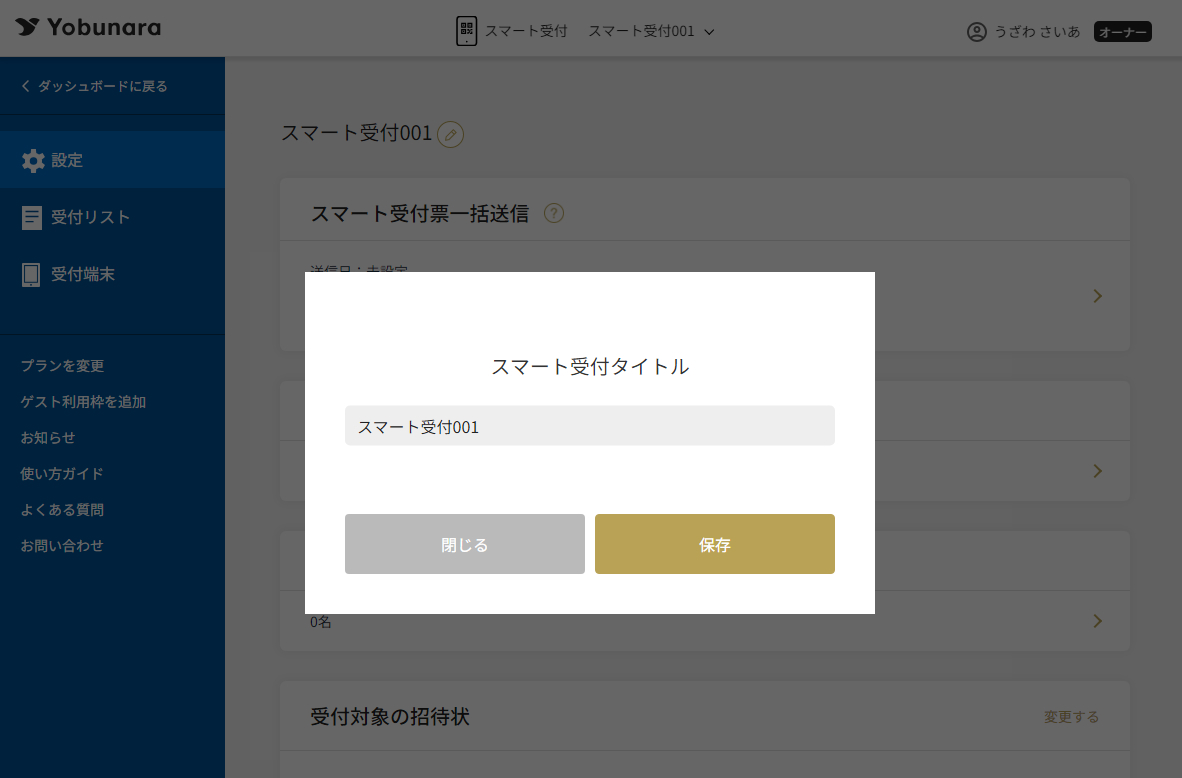Click the Yobunara bird logo

tap(27, 27)
